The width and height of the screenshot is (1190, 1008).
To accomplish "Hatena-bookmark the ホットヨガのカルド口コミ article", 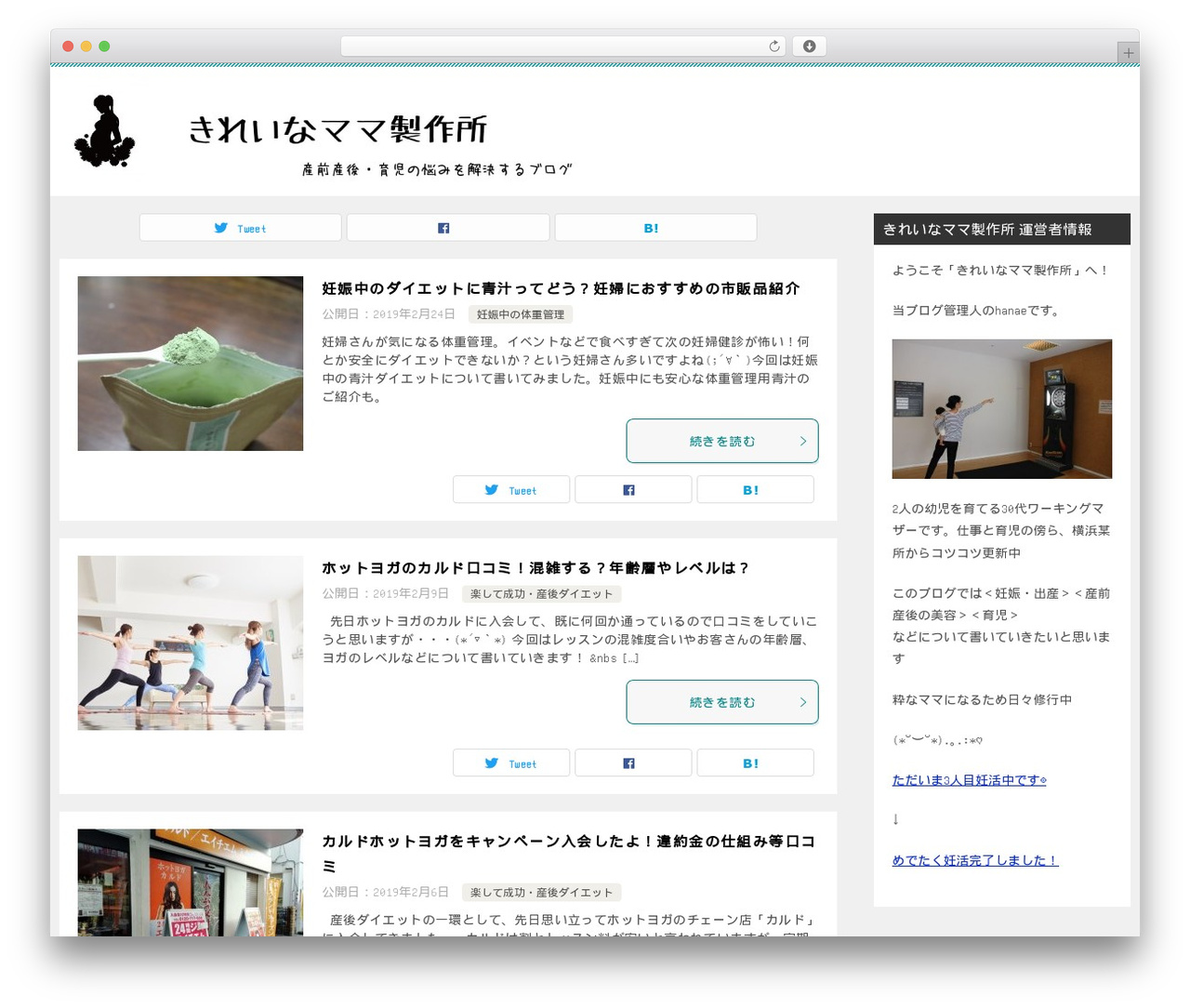I will click(755, 763).
